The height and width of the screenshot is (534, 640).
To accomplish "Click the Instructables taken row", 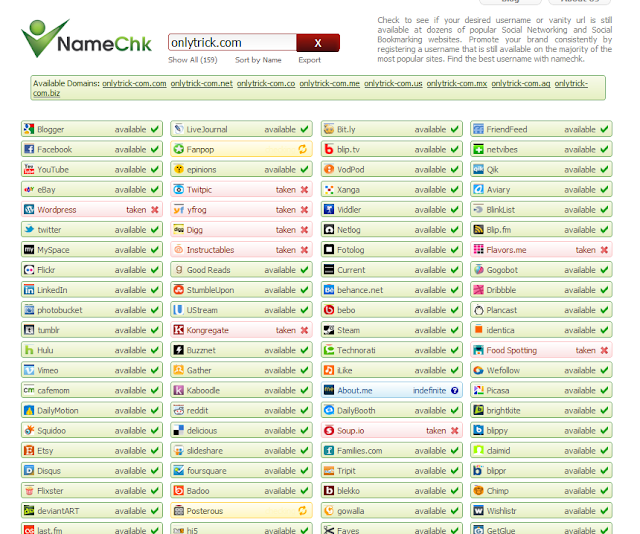I will pyautogui.click(x=241, y=249).
